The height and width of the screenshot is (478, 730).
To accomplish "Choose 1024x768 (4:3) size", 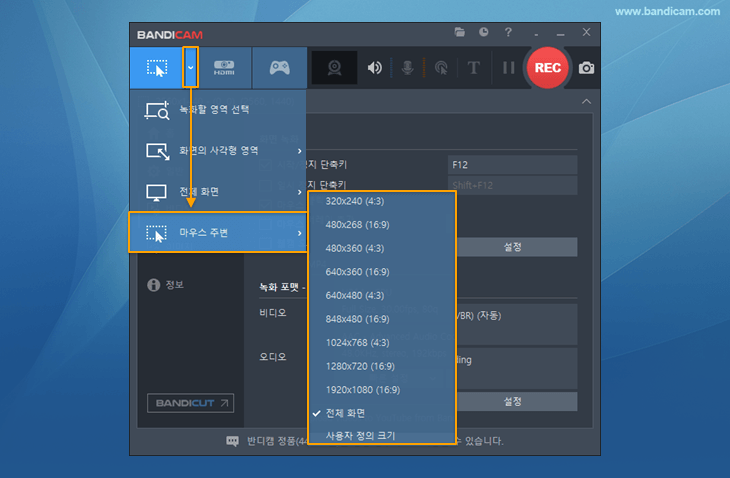I will (382, 343).
